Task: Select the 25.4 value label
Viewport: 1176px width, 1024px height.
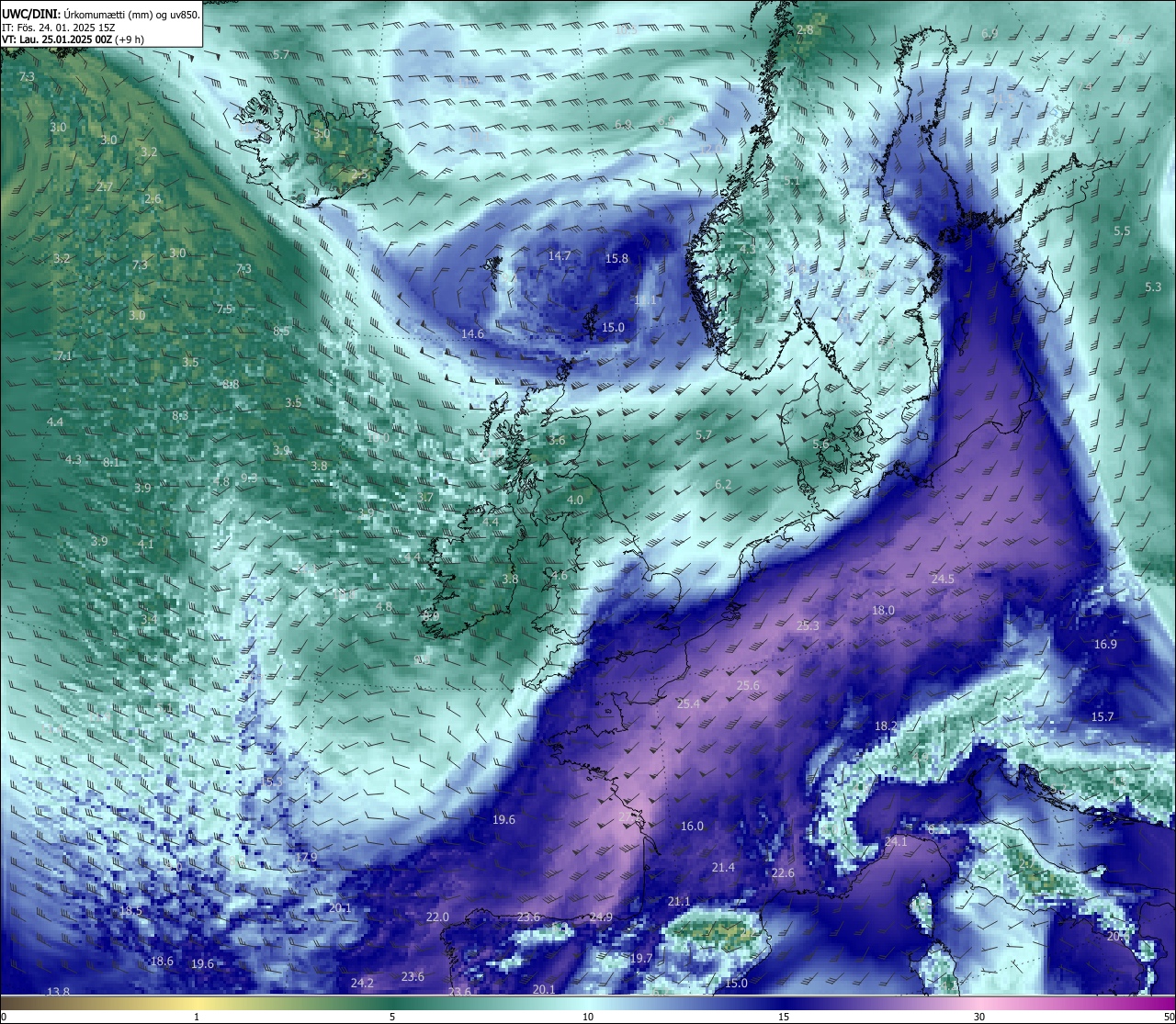Action: click(688, 703)
